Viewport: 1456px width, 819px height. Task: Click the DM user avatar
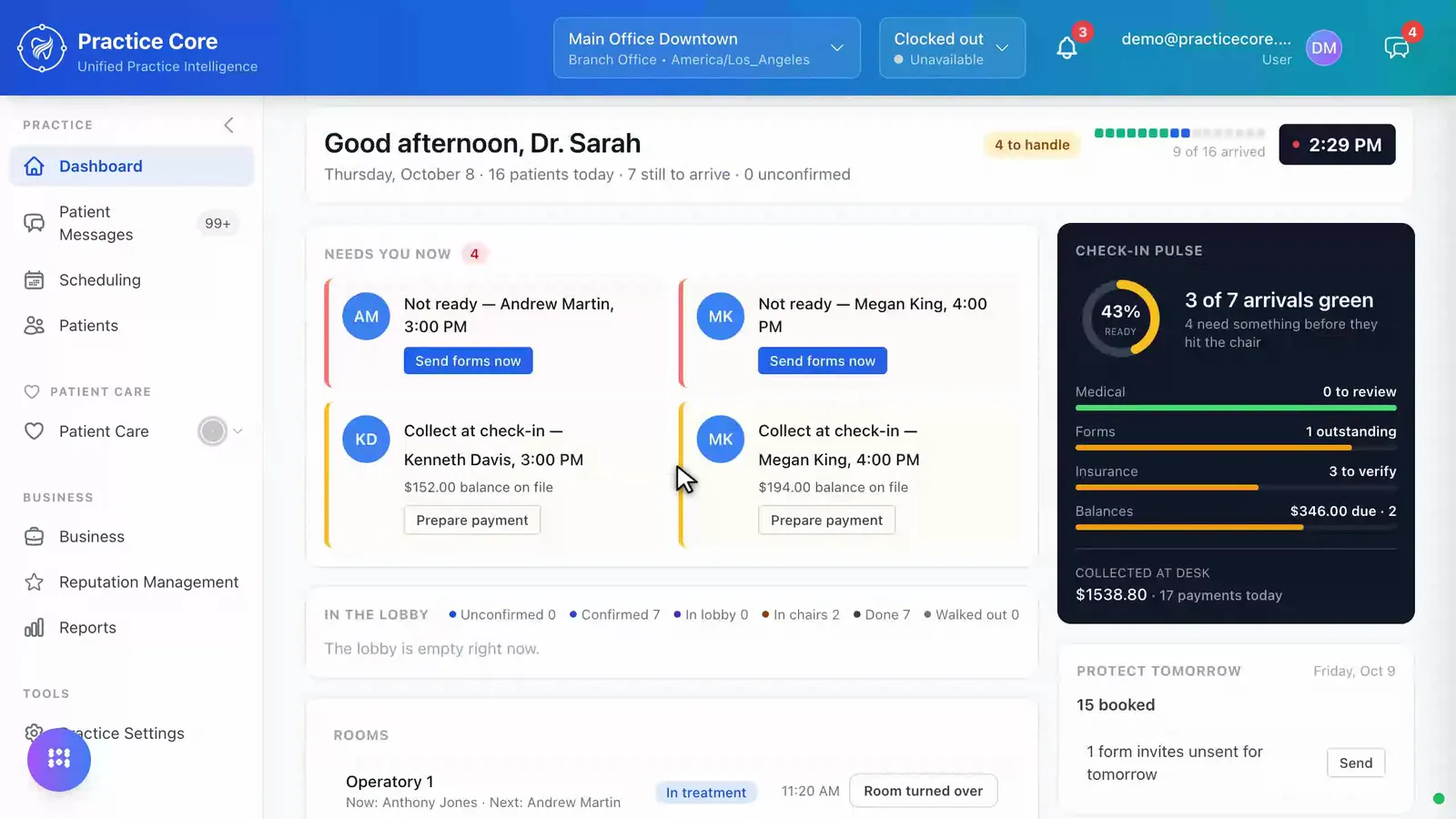point(1324,48)
